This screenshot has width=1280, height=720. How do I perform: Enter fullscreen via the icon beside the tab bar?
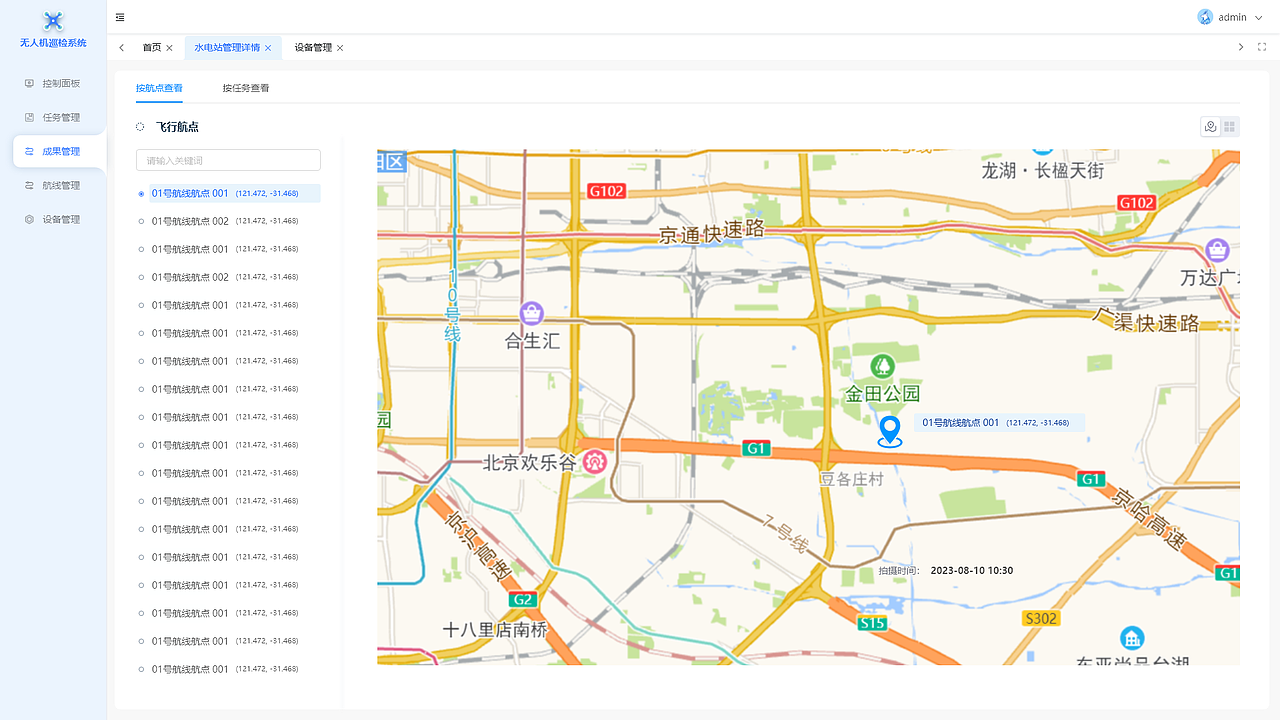point(1262,47)
